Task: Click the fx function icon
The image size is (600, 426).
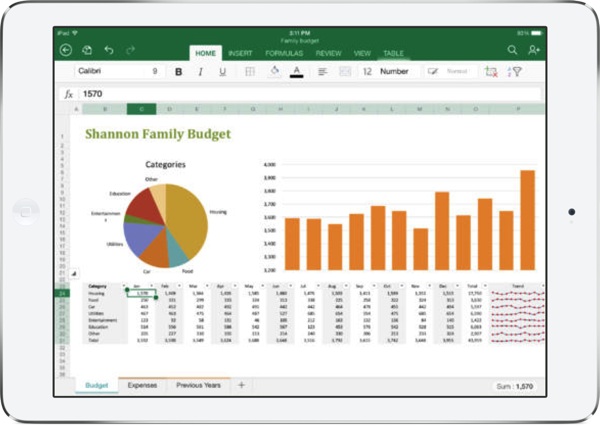Action: [68, 94]
